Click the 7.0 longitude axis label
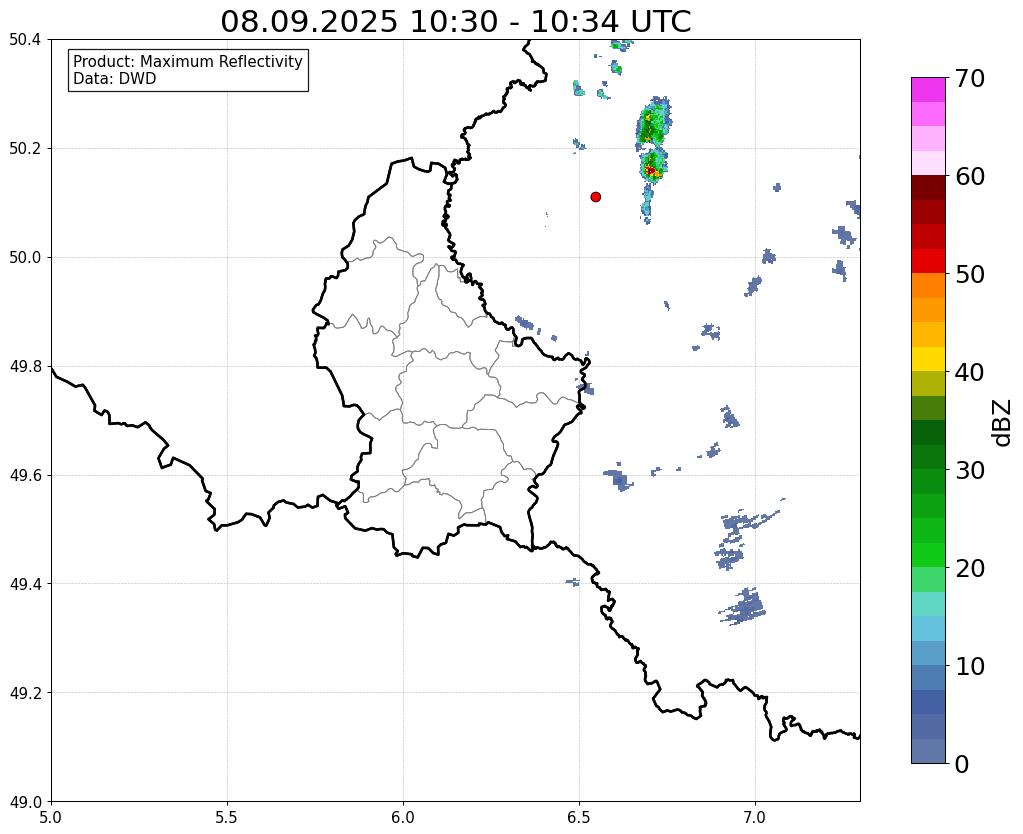1023x834 pixels. tap(756, 817)
